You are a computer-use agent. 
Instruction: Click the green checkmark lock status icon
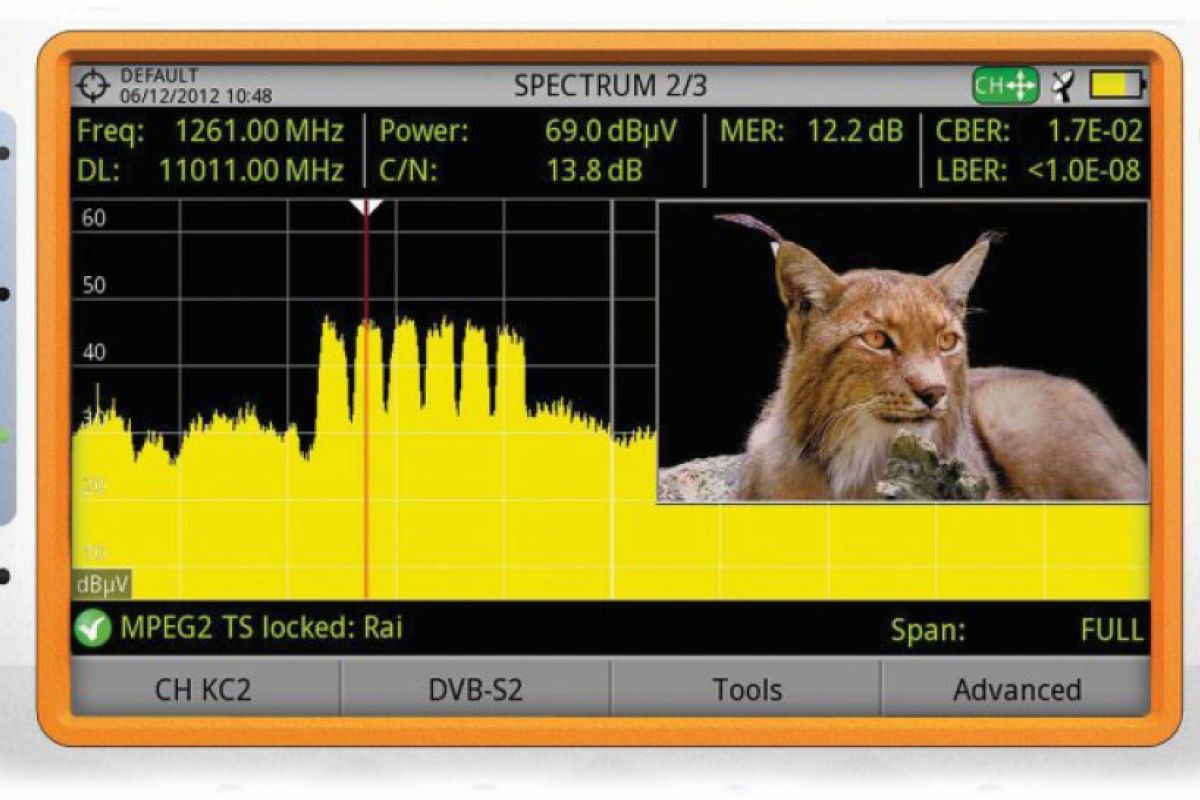coord(93,629)
